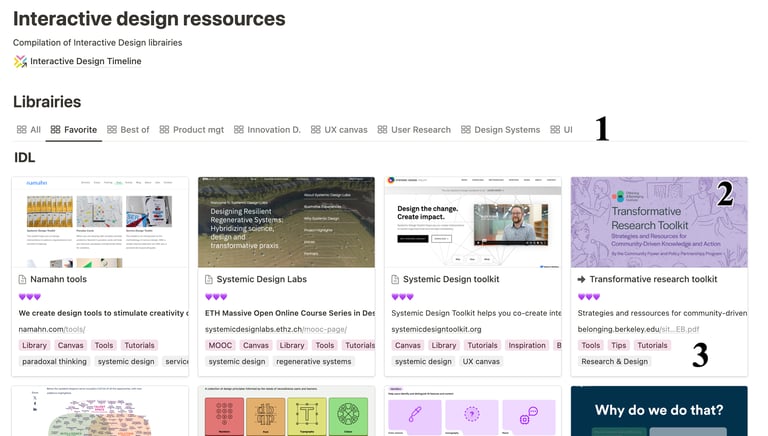This screenshot has height=436, width=768.
Task: Click the Tools tag on Transformative research toolkit
Action: tap(591, 345)
